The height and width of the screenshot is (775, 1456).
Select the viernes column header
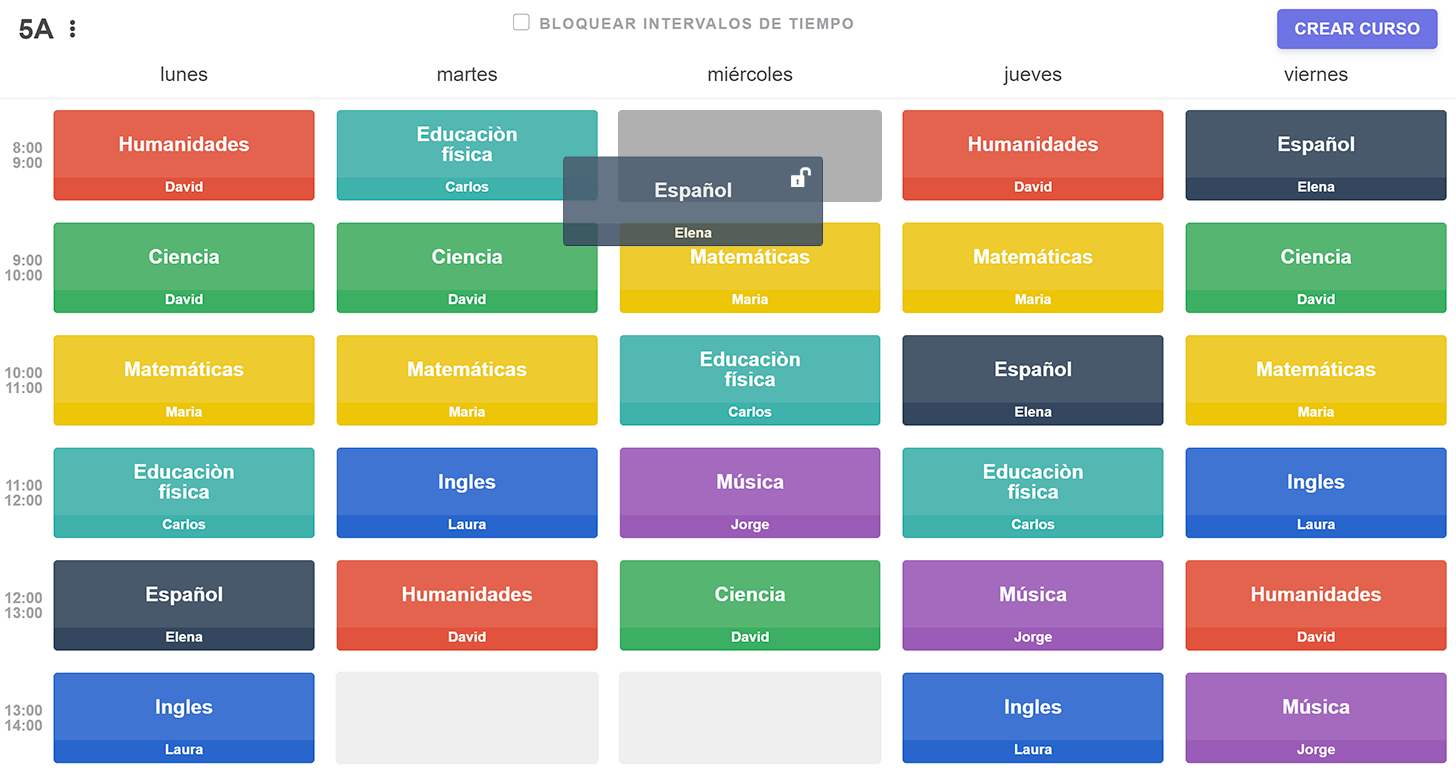pos(1315,74)
